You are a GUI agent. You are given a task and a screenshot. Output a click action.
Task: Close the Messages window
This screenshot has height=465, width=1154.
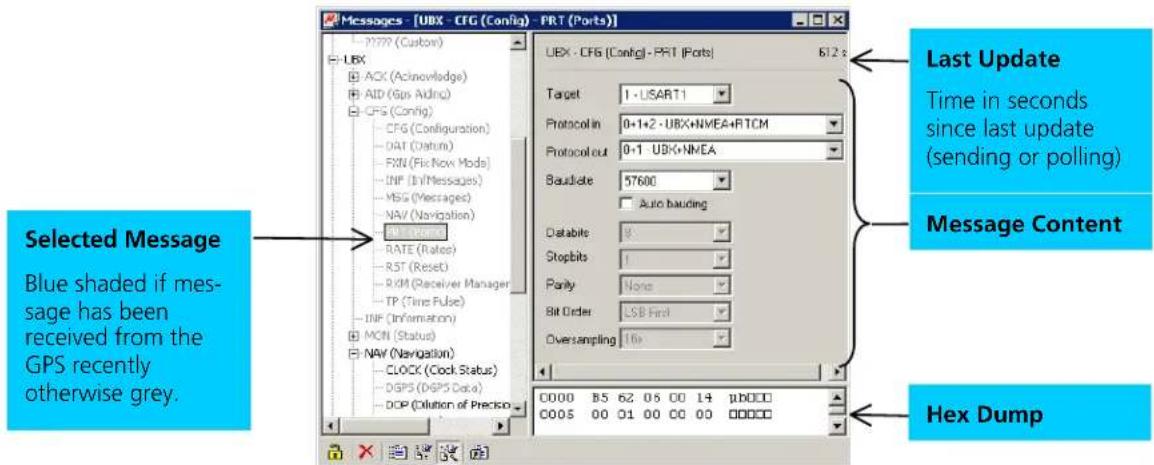(x=838, y=19)
